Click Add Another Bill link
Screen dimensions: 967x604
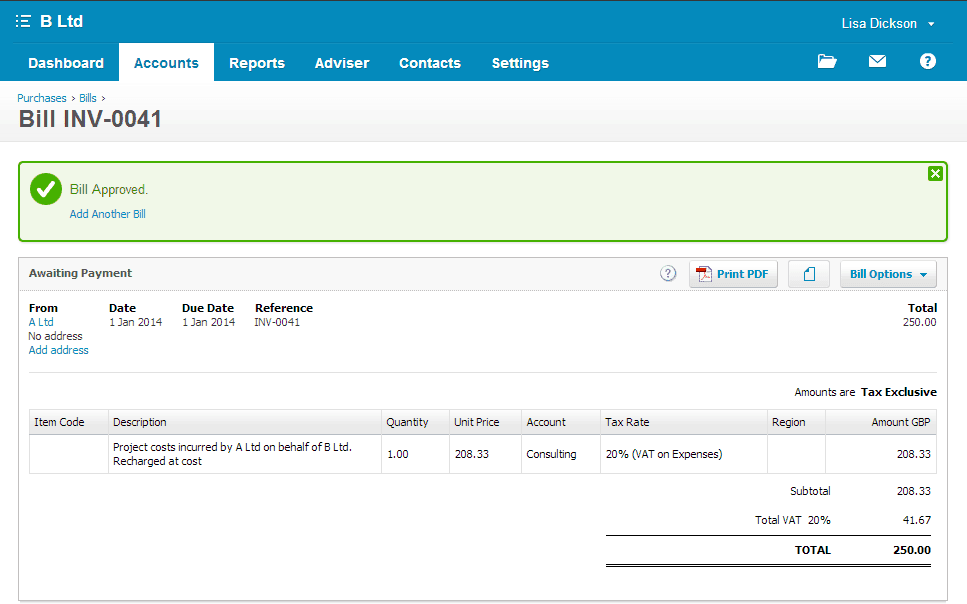107,214
